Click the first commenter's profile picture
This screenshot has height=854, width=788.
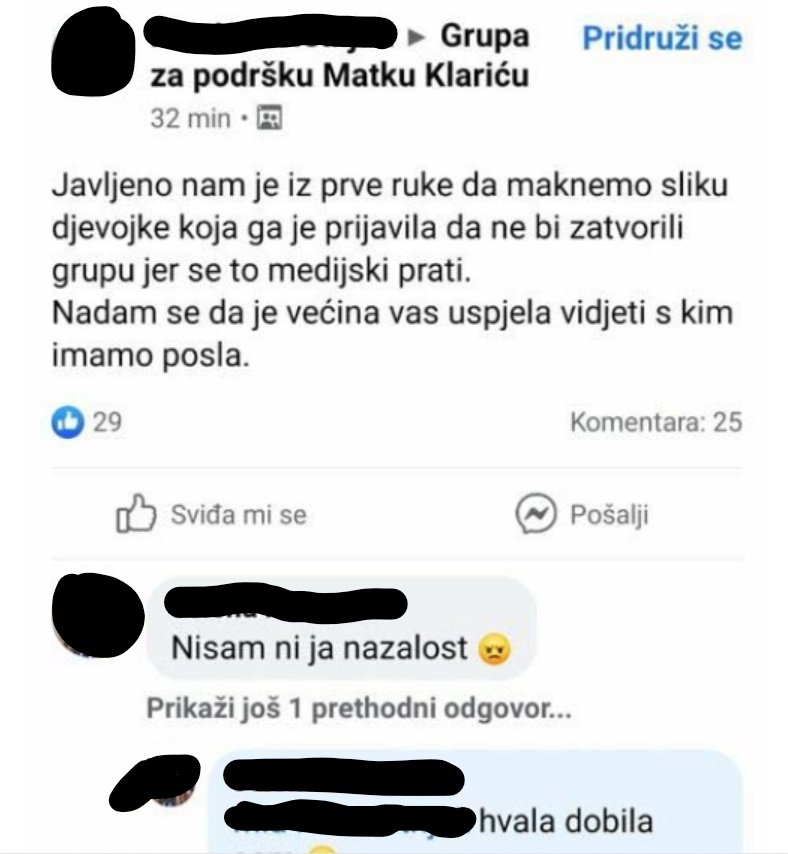[x=97, y=615]
